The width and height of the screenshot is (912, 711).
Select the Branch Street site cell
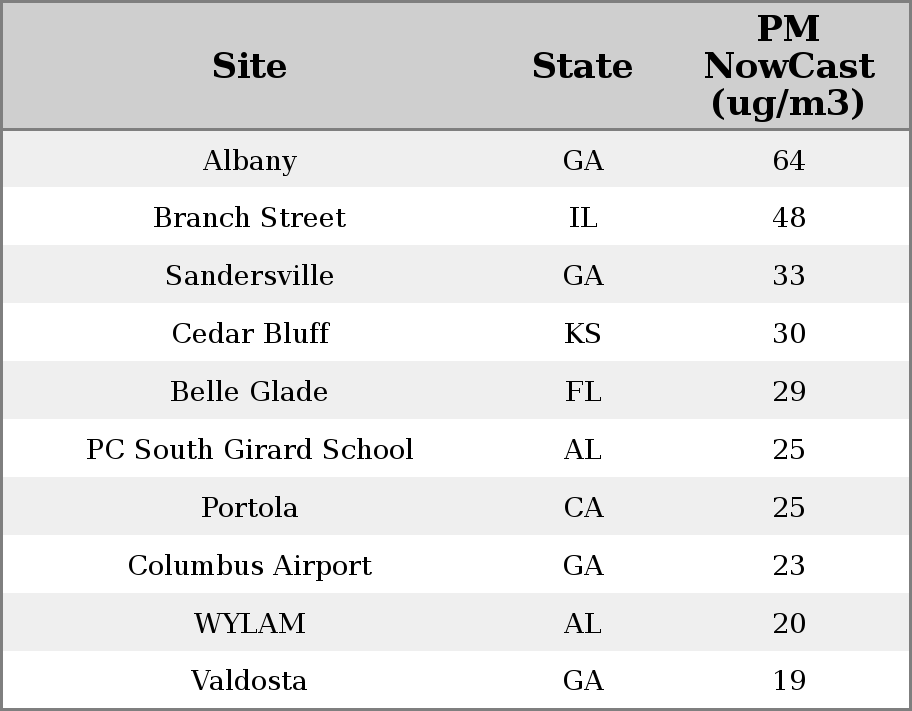249,218
